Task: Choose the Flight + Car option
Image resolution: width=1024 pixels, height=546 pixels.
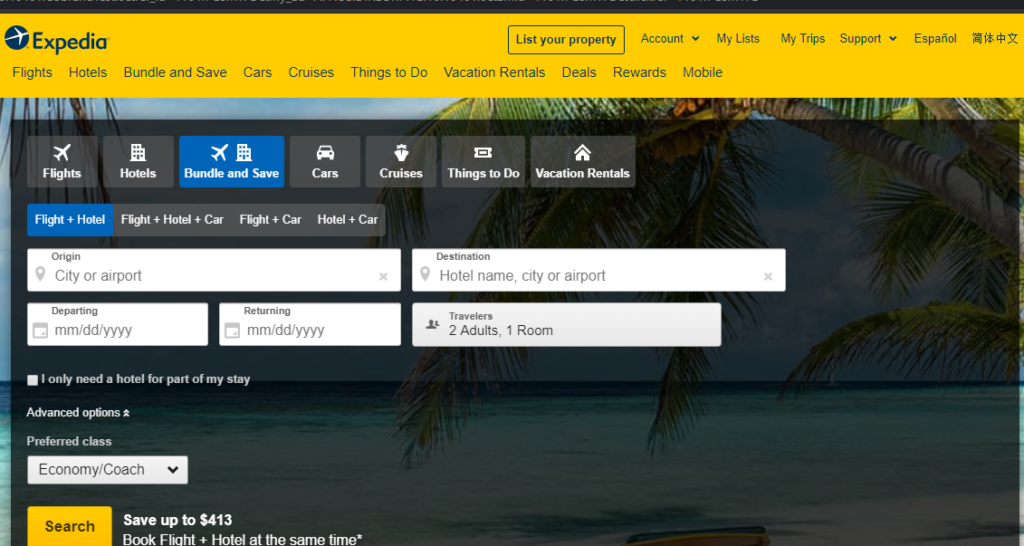Action: pyautogui.click(x=270, y=220)
